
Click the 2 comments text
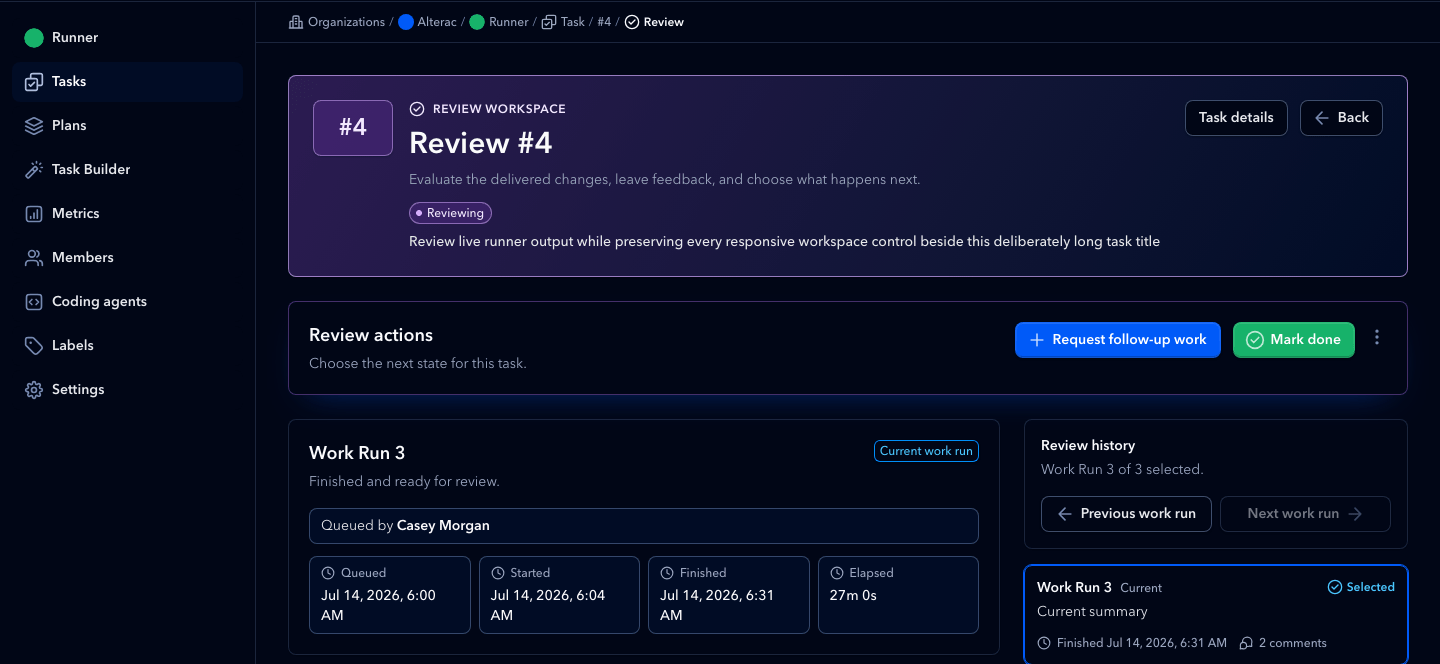pyautogui.click(x=1292, y=643)
